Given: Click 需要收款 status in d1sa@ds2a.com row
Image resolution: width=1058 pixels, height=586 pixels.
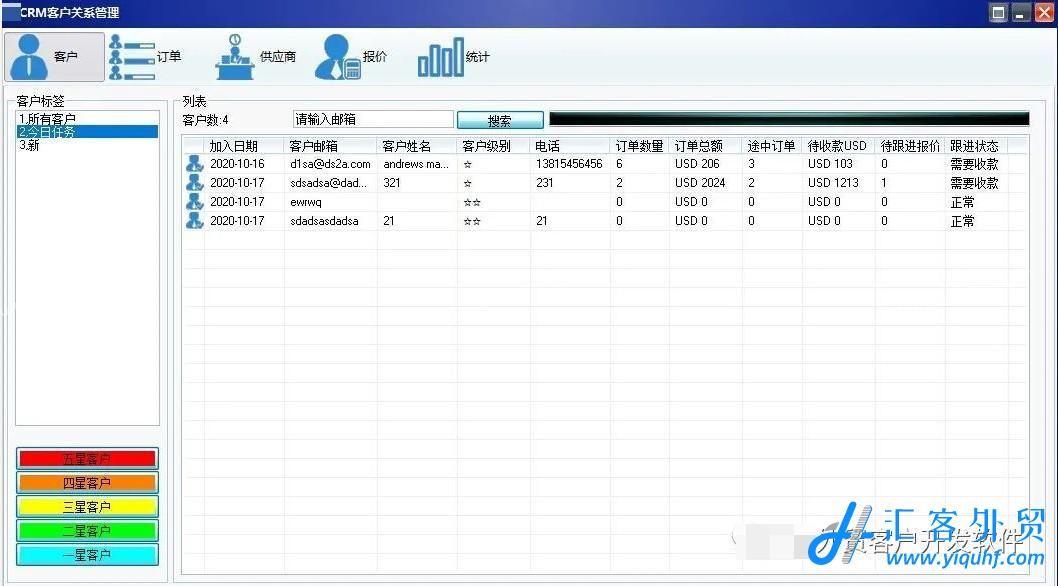Looking at the screenshot, I should [974, 164].
